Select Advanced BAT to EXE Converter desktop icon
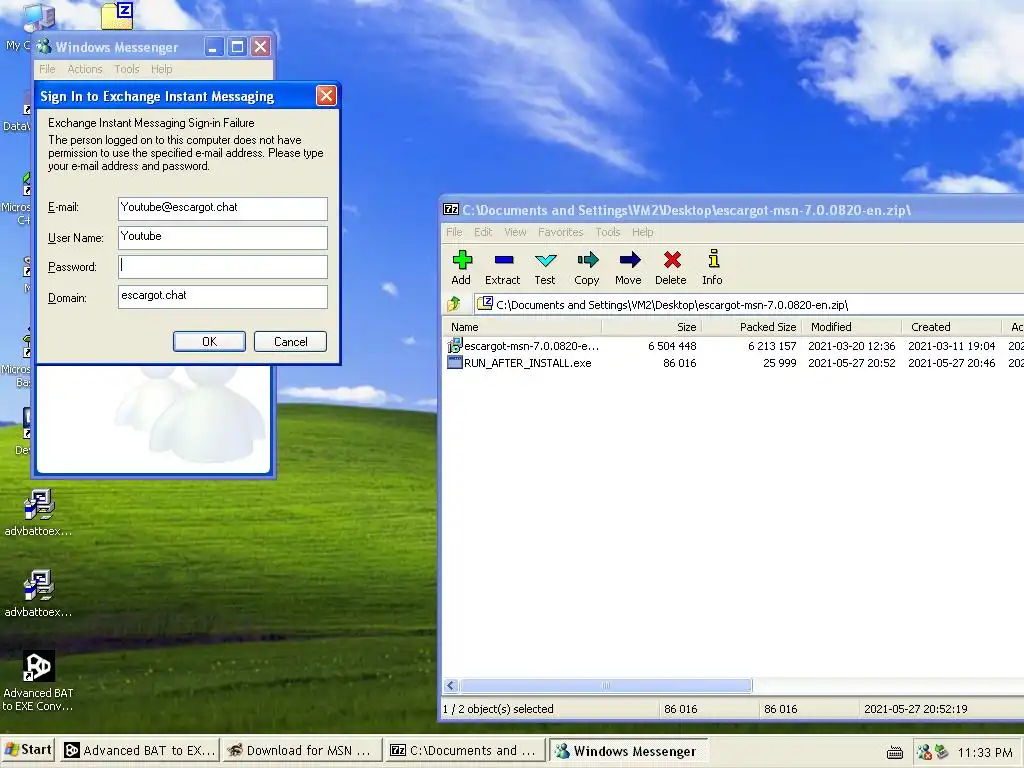The image size is (1024, 768). coord(38,666)
